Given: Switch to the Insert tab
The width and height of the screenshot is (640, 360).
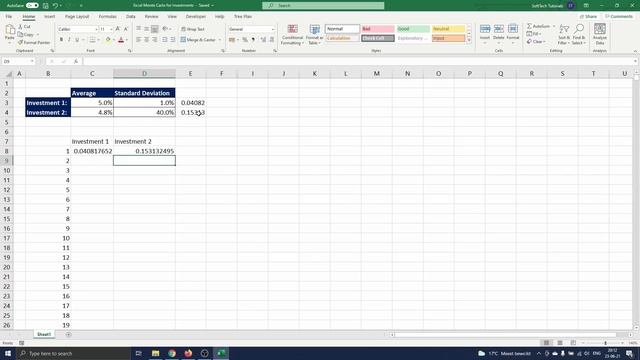Looking at the screenshot, I should pos(49,16).
